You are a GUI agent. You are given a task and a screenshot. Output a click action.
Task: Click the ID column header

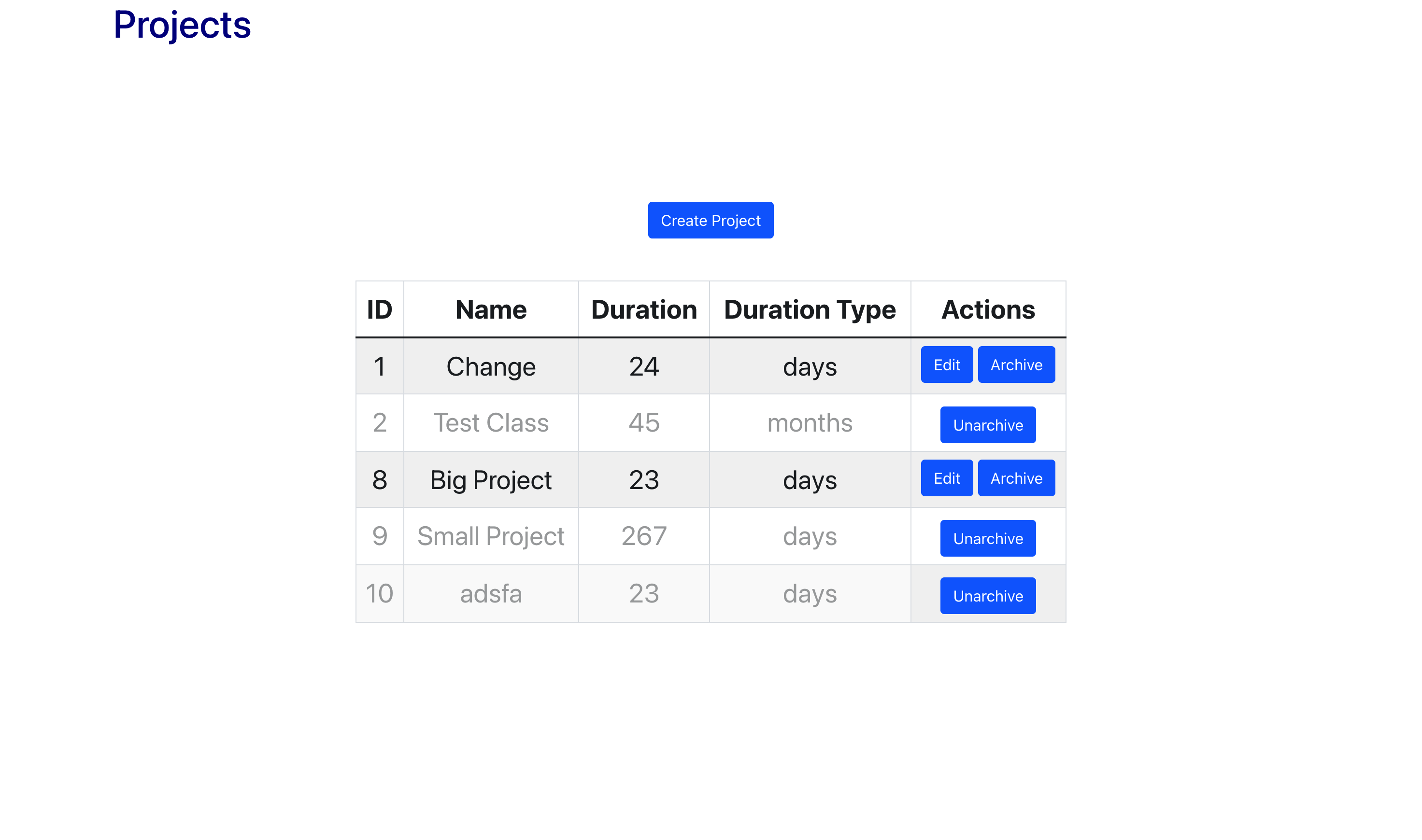coord(380,309)
